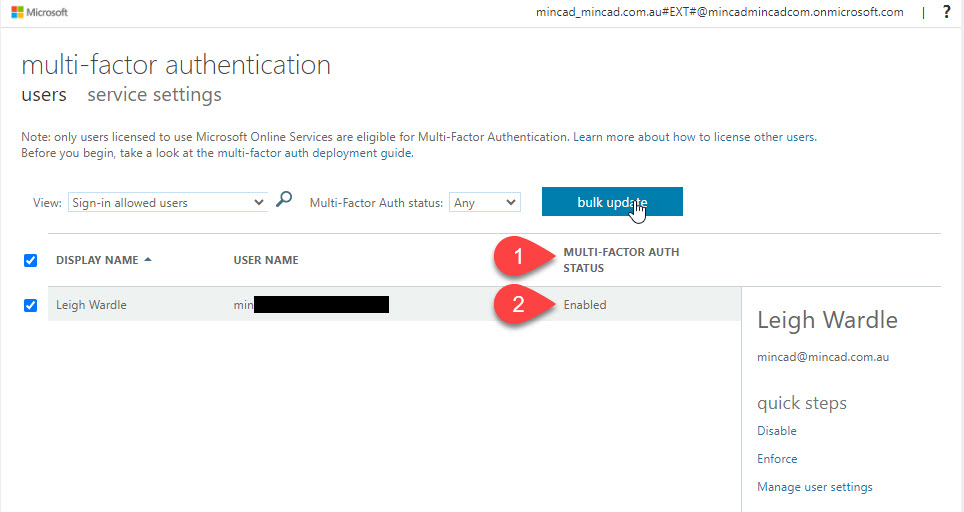Image resolution: width=964 pixels, height=512 pixels.
Task: Toggle the select-all users checkbox
Action: pyautogui.click(x=30, y=261)
